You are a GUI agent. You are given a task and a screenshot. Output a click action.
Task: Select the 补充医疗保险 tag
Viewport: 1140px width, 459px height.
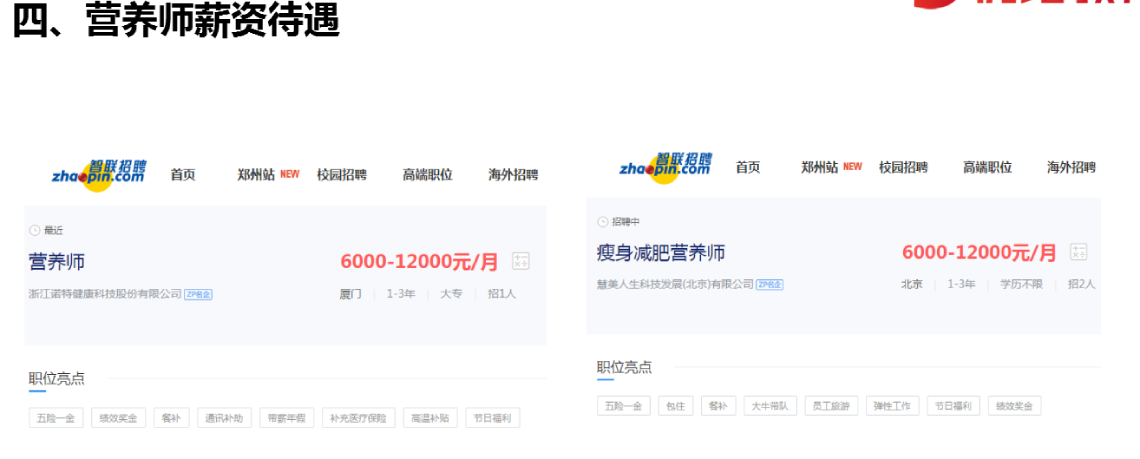point(359,418)
